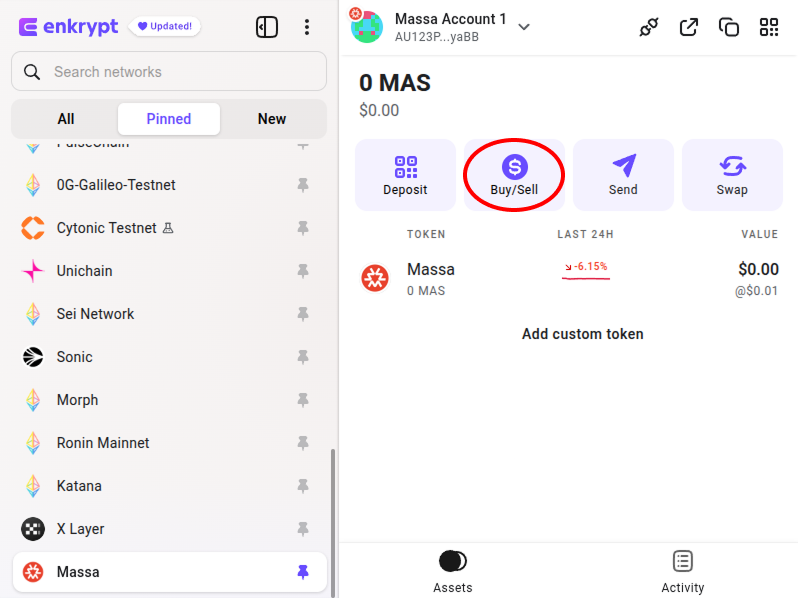Click the enkrypt logo
Screen dimensions: 798x598
[x=68, y=26]
